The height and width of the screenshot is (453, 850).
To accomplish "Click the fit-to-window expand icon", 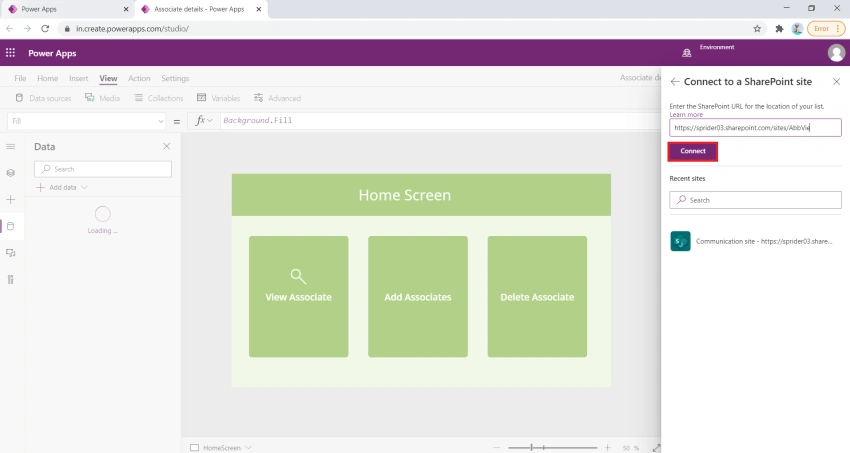I will click(656, 448).
